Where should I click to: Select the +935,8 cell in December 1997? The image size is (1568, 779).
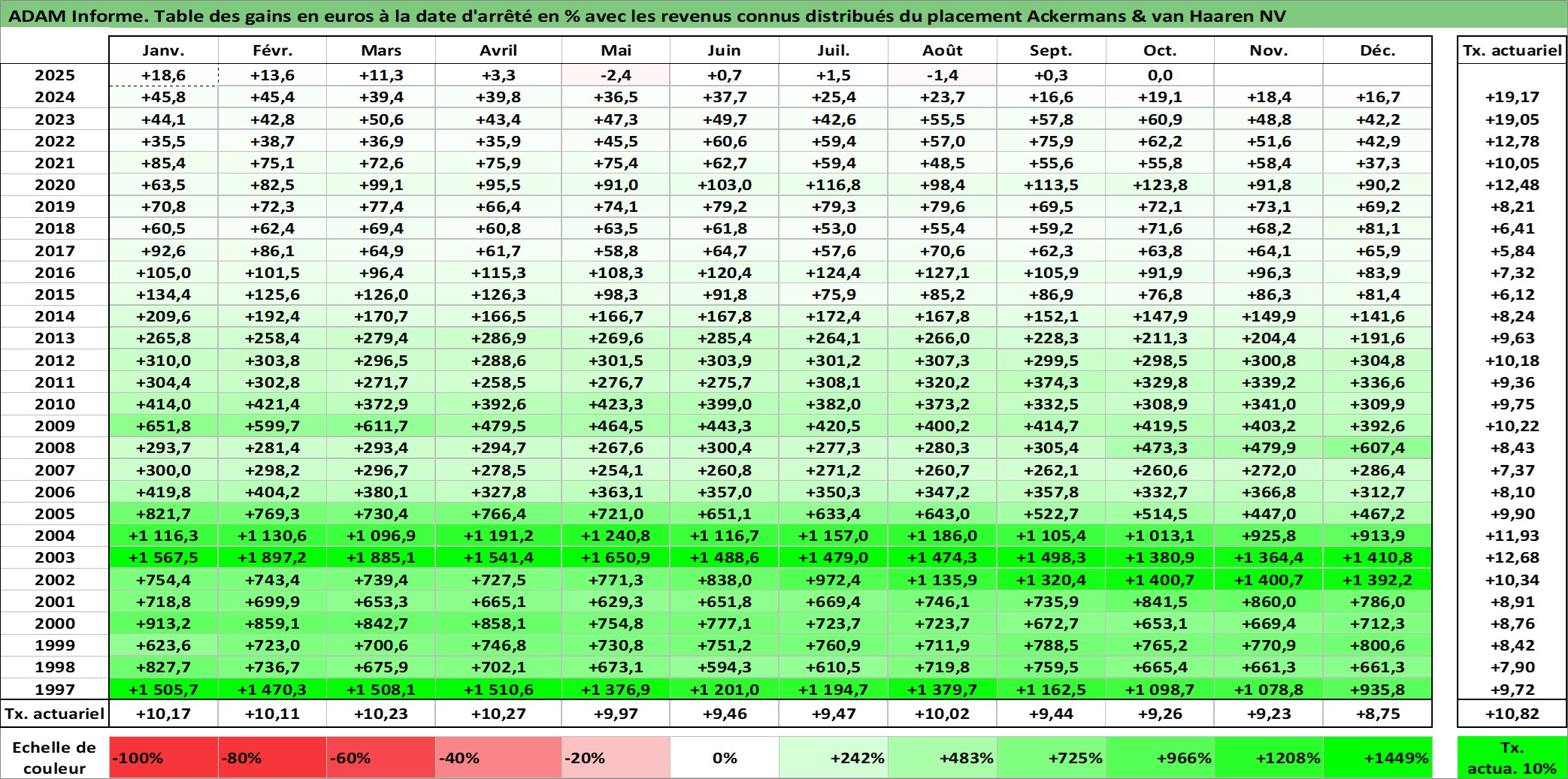pos(1378,690)
